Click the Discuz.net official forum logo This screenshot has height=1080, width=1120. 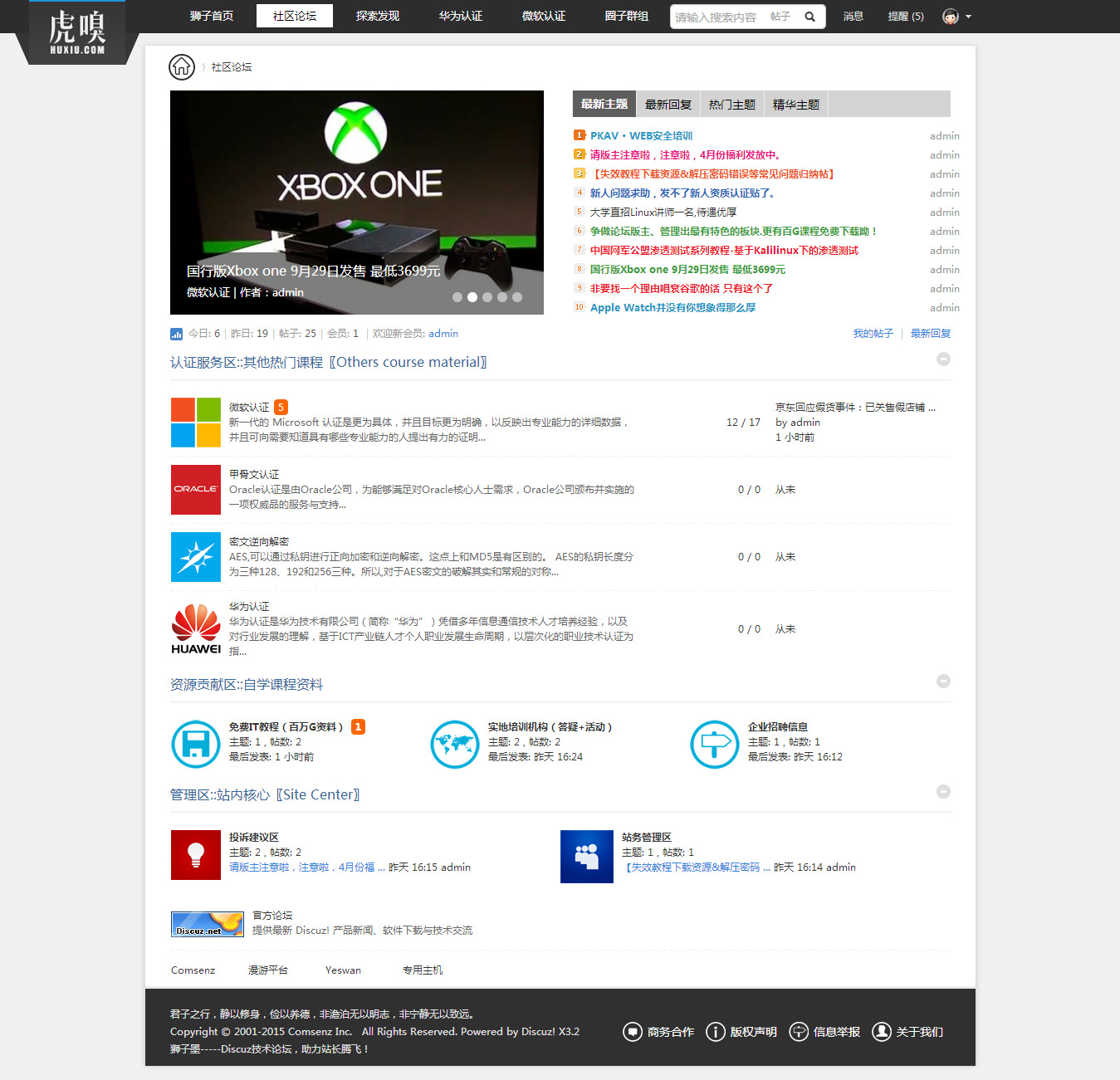pyautogui.click(x=208, y=924)
